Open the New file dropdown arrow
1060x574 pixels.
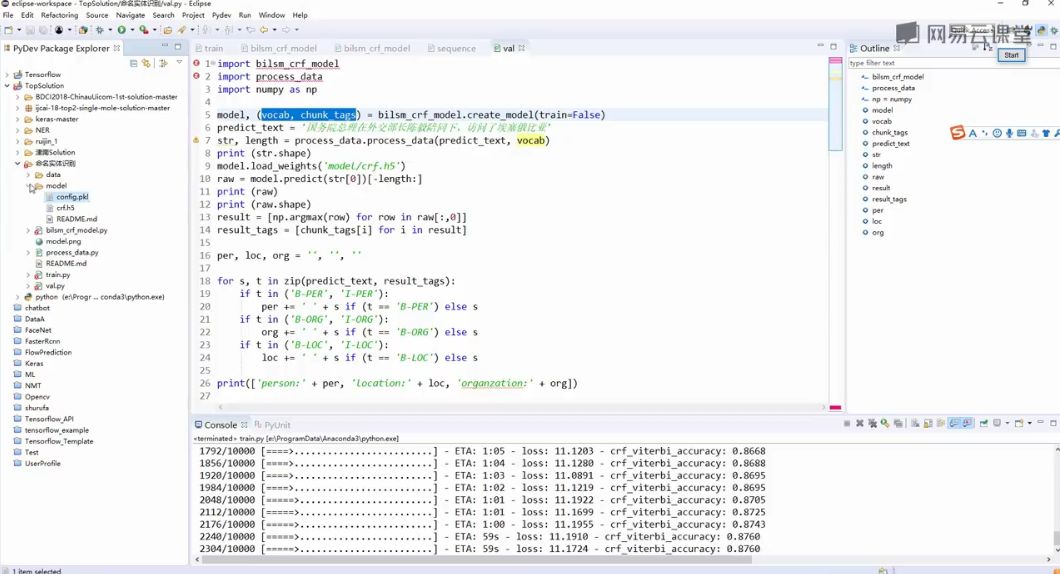pos(18,30)
